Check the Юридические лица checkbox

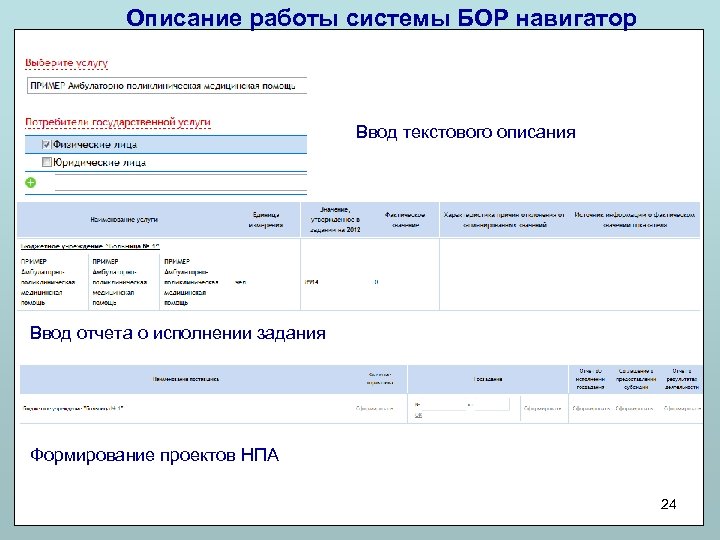(46, 162)
